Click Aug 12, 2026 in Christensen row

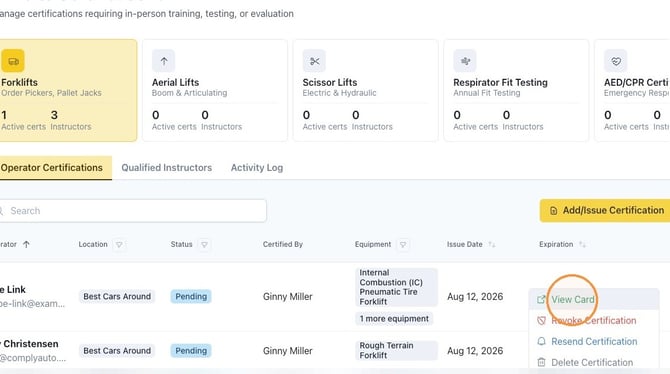click(475, 351)
